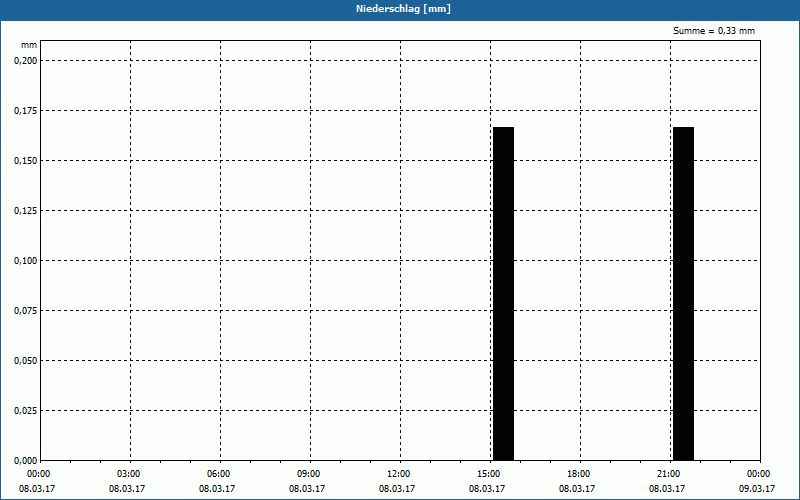Click the 0,150 y-axis value
This screenshot has height=500, width=800.
click(x=26, y=161)
